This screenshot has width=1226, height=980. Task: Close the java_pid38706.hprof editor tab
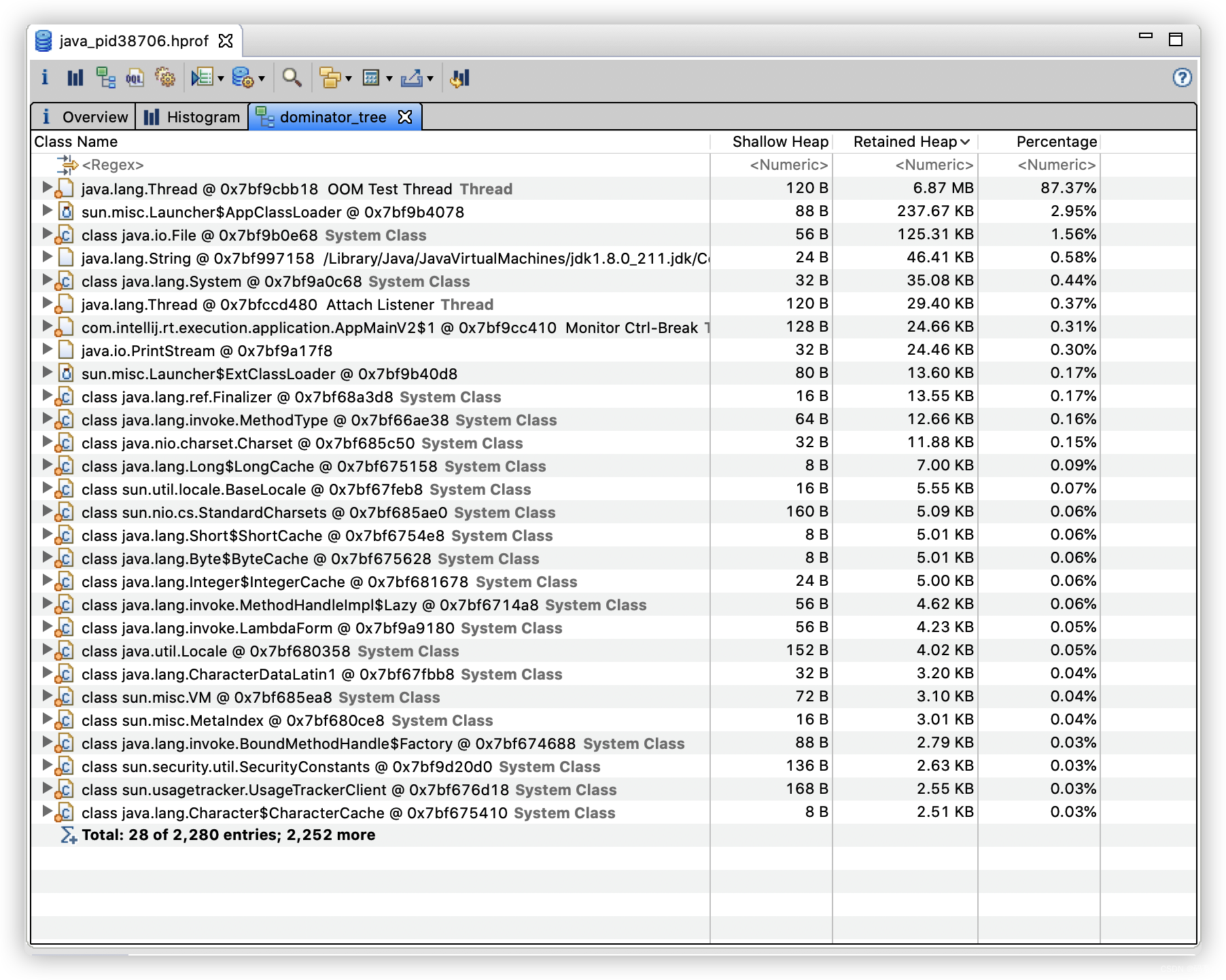(226, 41)
